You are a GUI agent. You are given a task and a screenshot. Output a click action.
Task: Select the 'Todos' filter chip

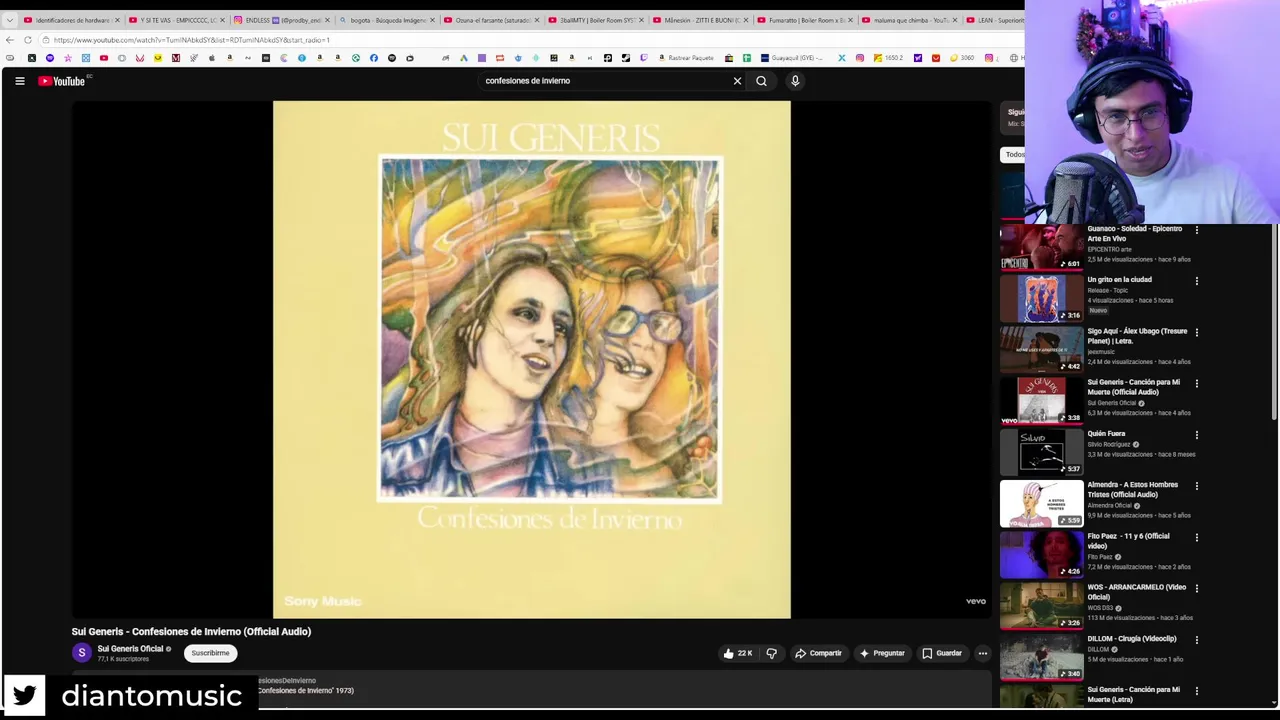pyautogui.click(x=1014, y=155)
